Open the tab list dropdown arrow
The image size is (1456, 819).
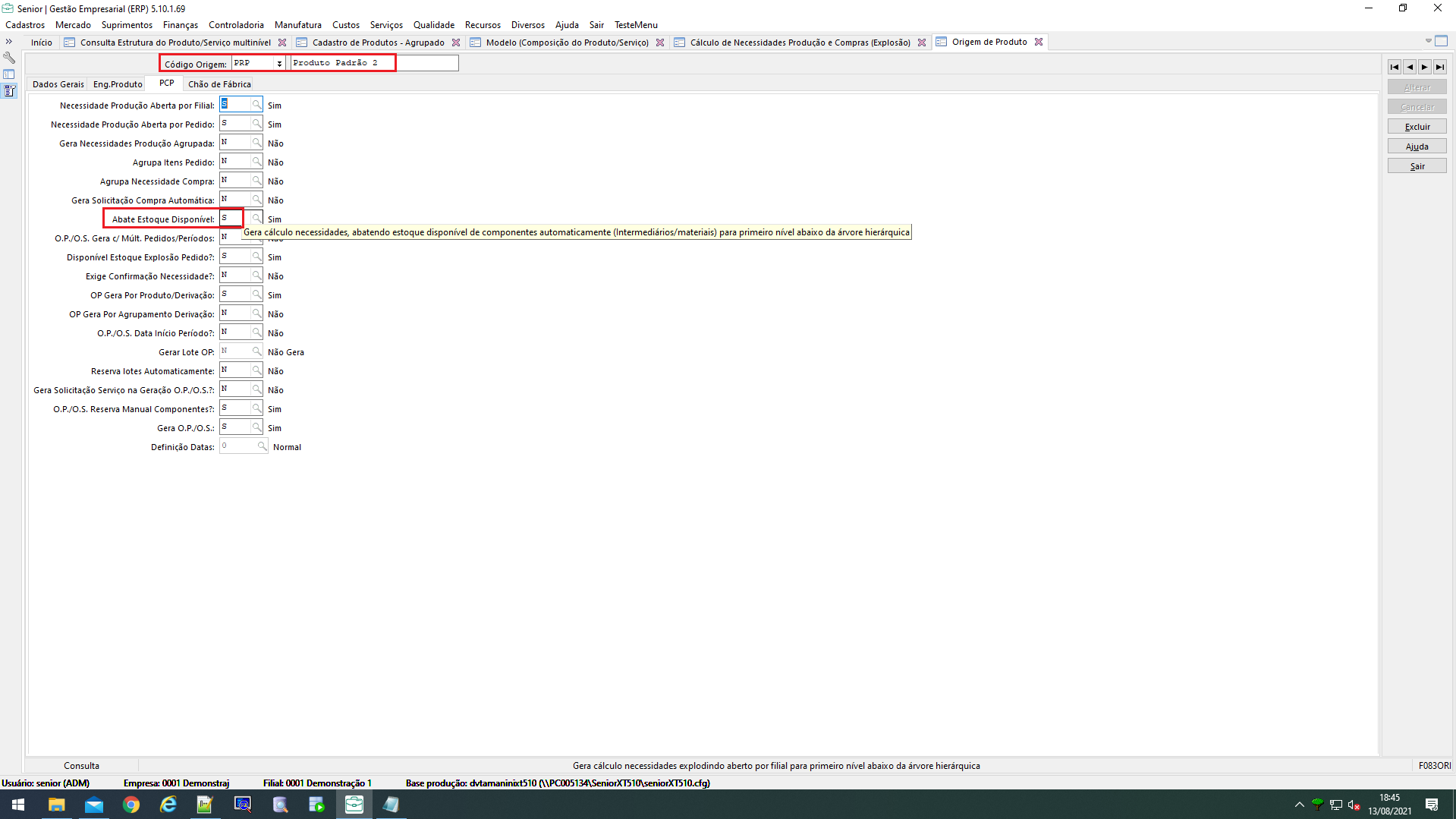point(1428,41)
